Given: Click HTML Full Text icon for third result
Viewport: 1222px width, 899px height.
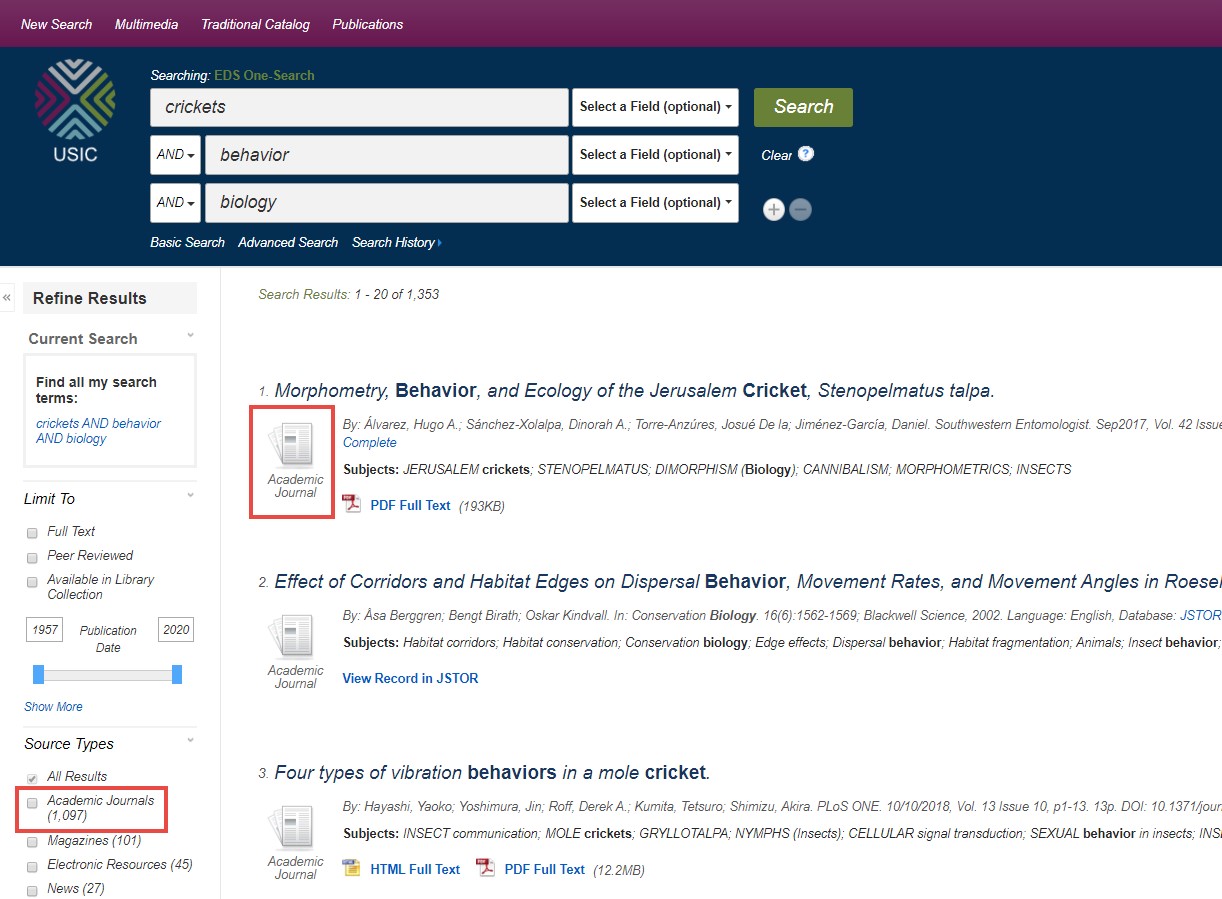Looking at the screenshot, I should [x=351, y=868].
